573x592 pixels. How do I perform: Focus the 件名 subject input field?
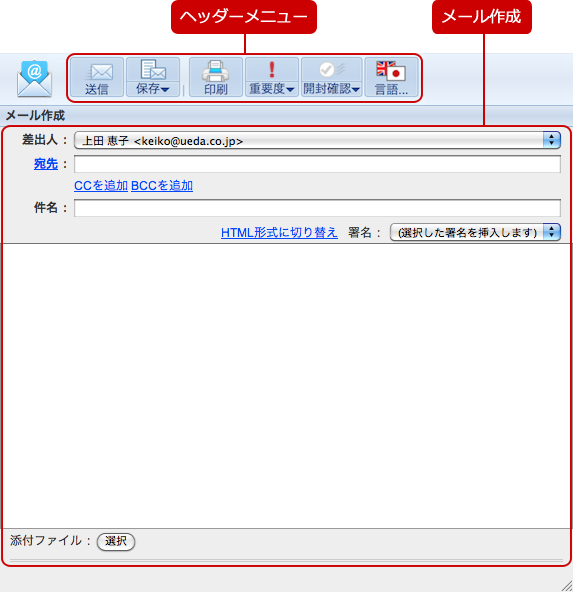(x=317, y=208)
